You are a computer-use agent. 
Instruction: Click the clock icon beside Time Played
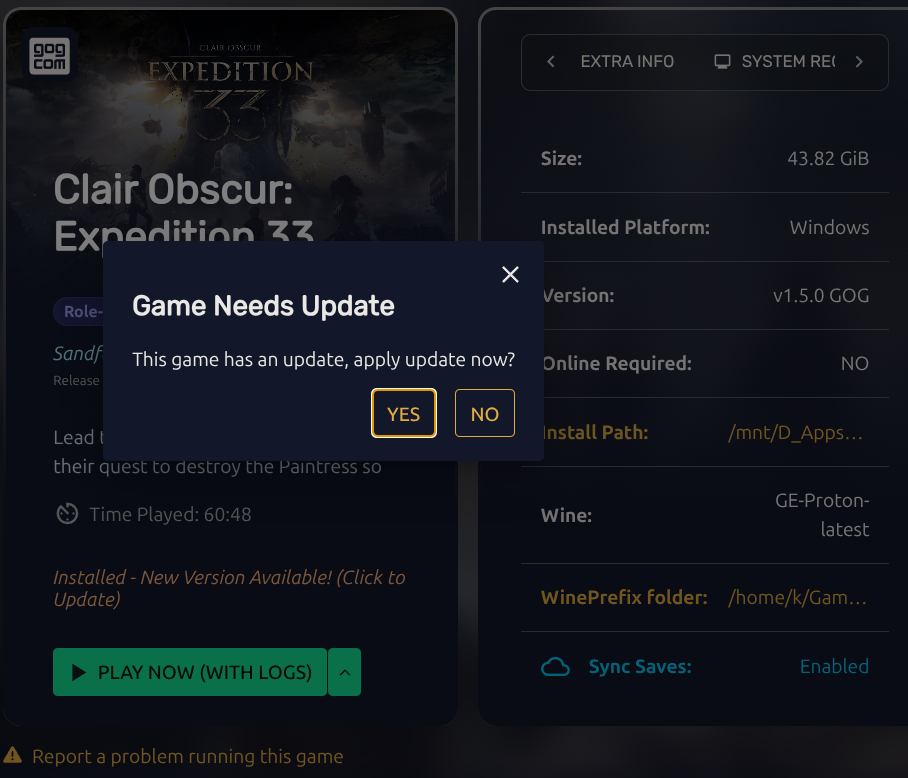click(x=67, y=514)
